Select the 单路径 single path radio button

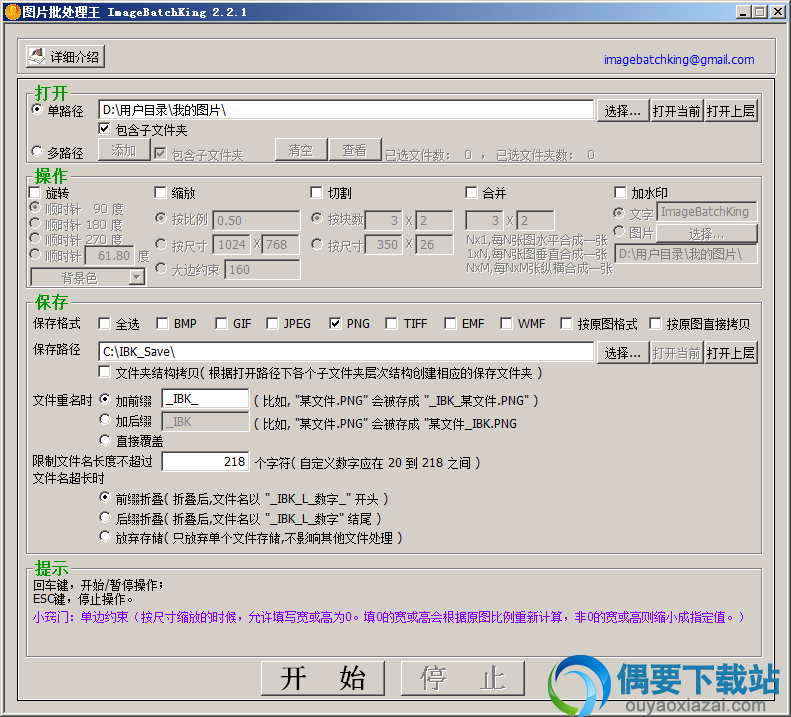[x=37, y=109]
